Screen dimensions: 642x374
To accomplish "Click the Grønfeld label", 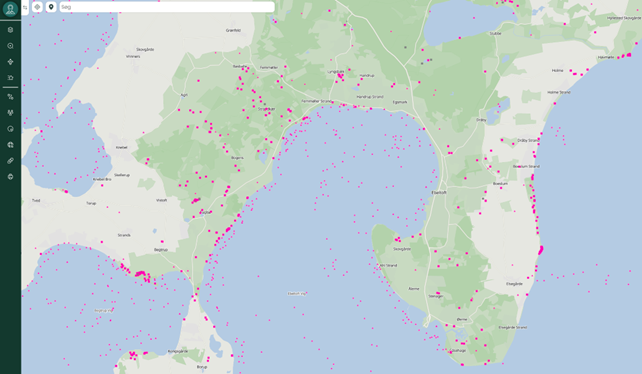I will coord(233,30).
